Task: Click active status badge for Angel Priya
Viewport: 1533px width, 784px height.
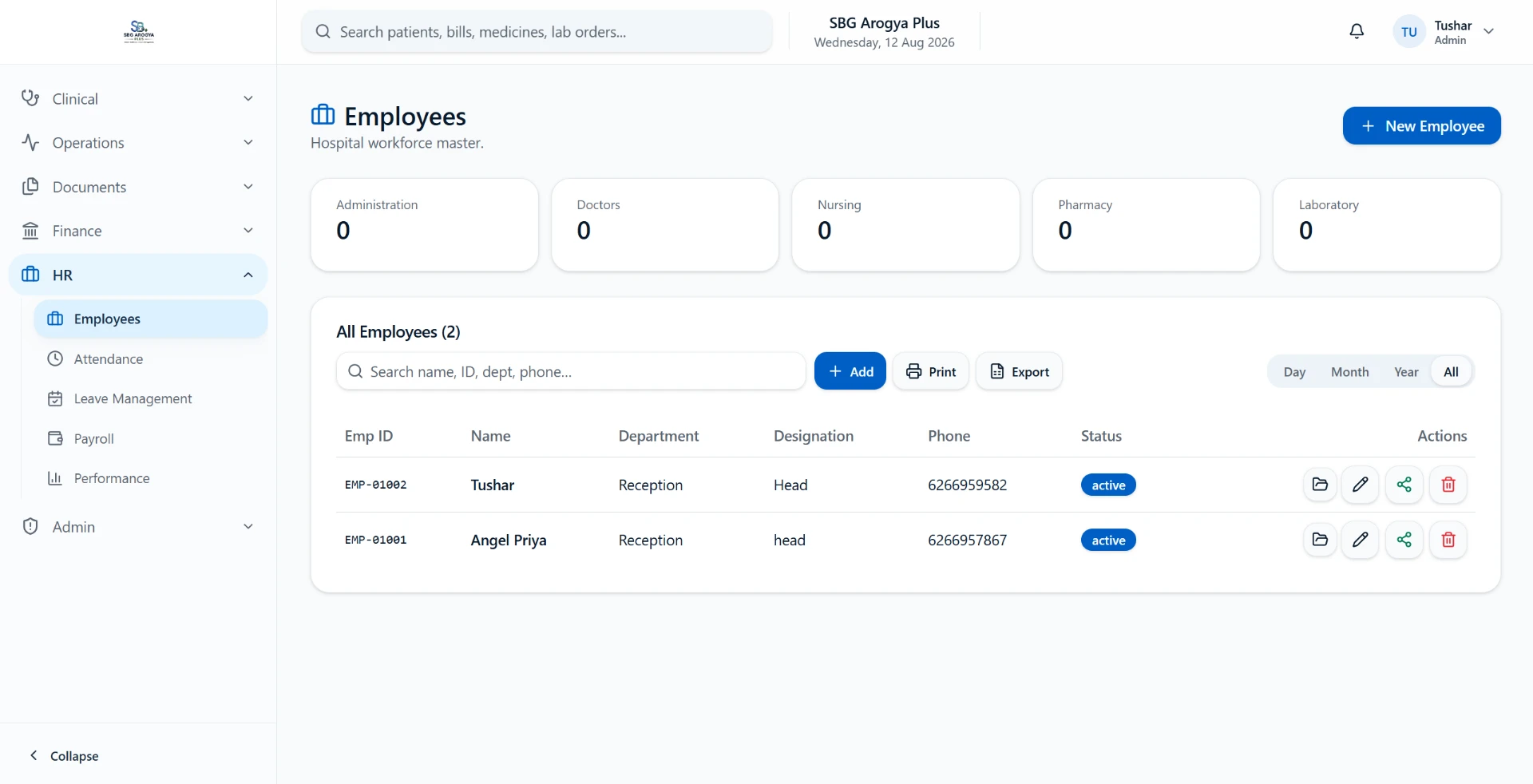Action: [x=1108, y=540]
